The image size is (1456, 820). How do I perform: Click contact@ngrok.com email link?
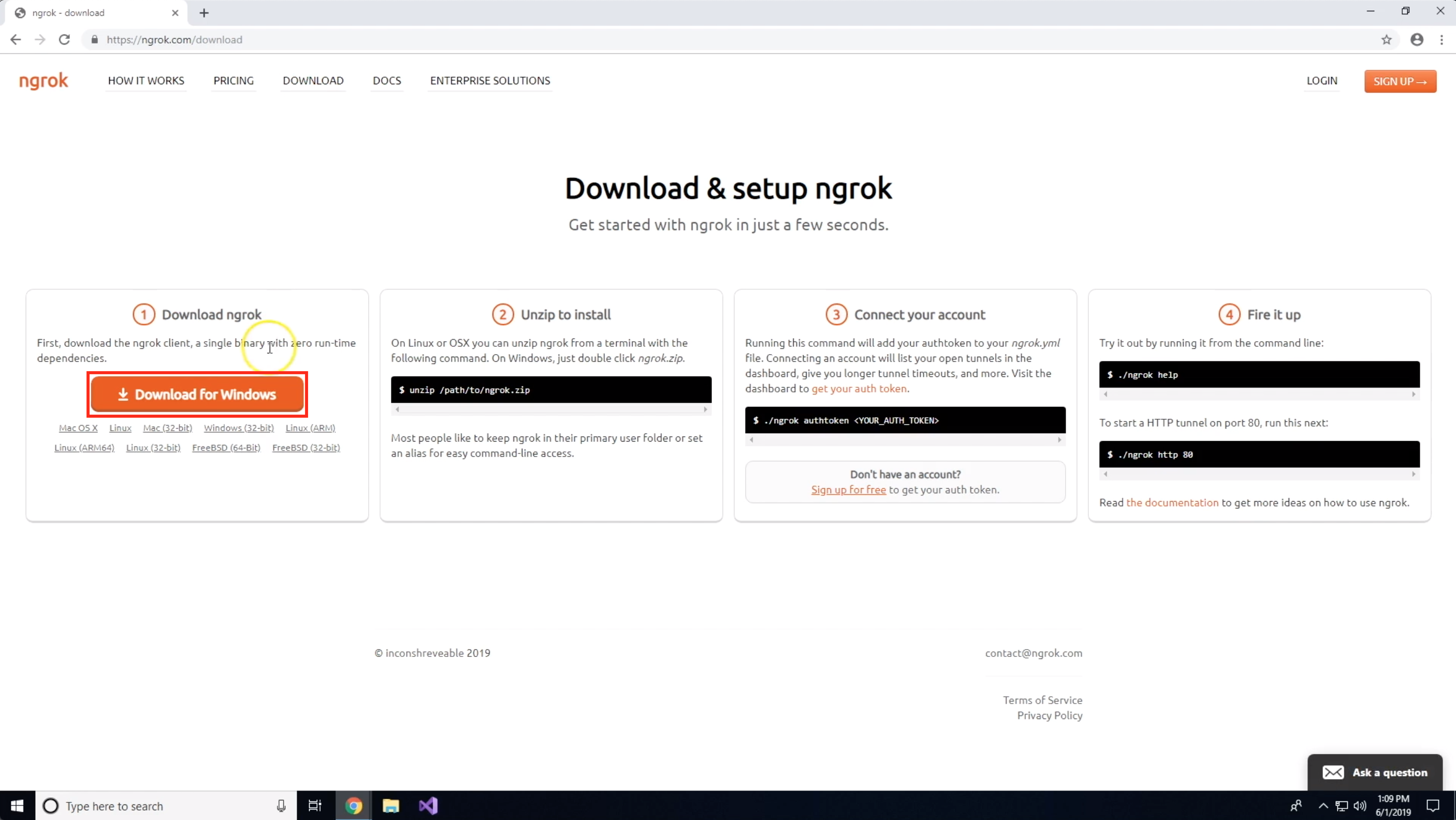pyautogui.click(x=1034, y=653)
